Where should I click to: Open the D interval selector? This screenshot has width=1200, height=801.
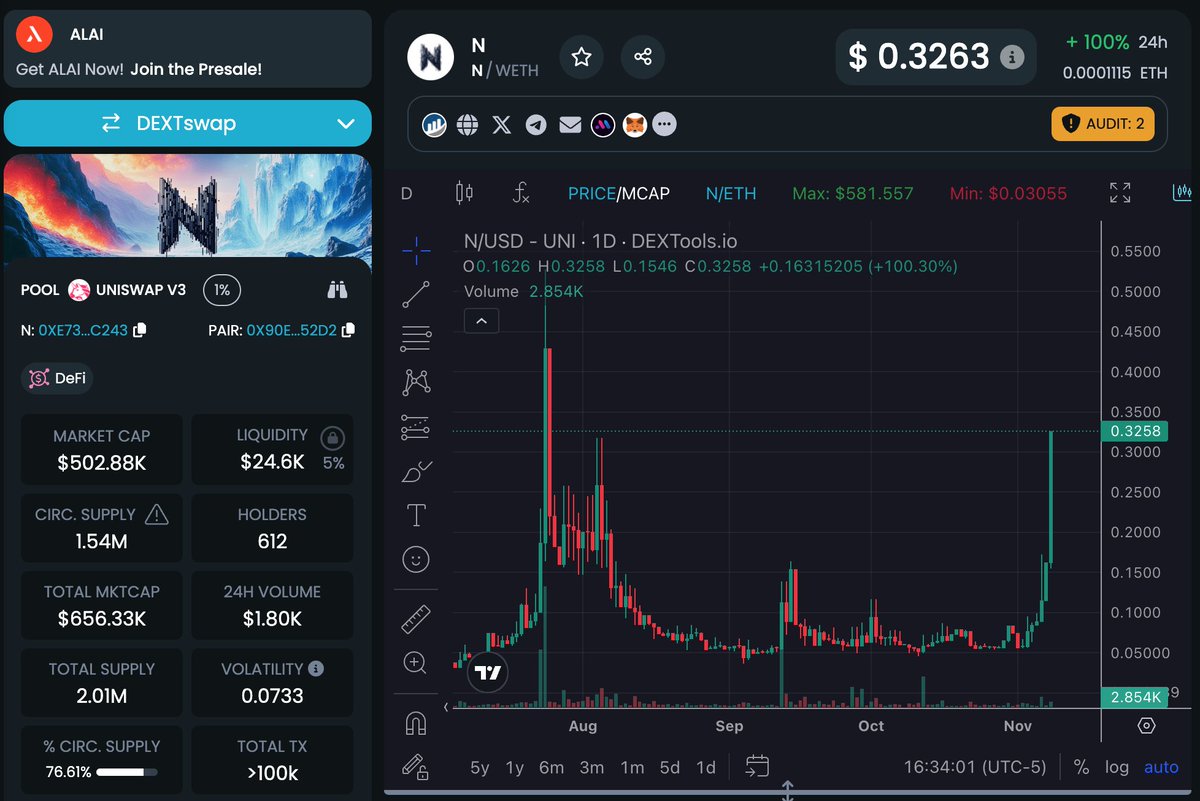(x=407, y=193)
